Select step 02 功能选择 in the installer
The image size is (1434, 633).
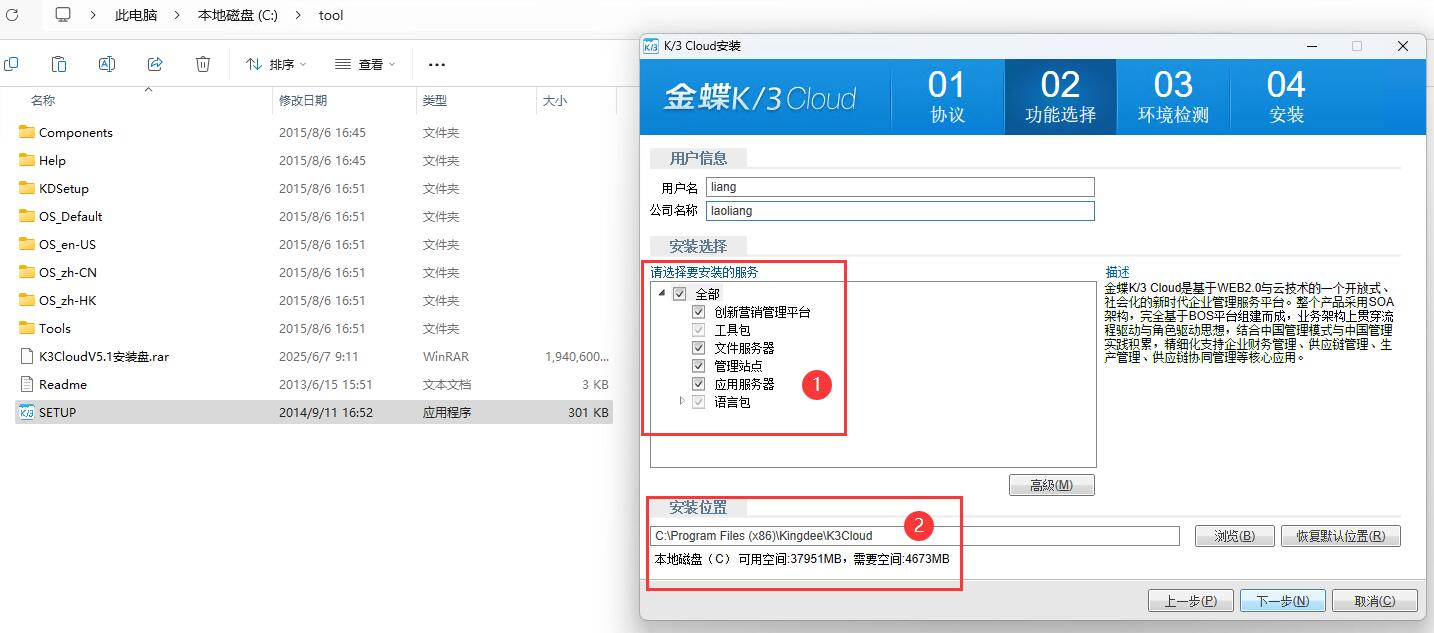click(1060, 97)
